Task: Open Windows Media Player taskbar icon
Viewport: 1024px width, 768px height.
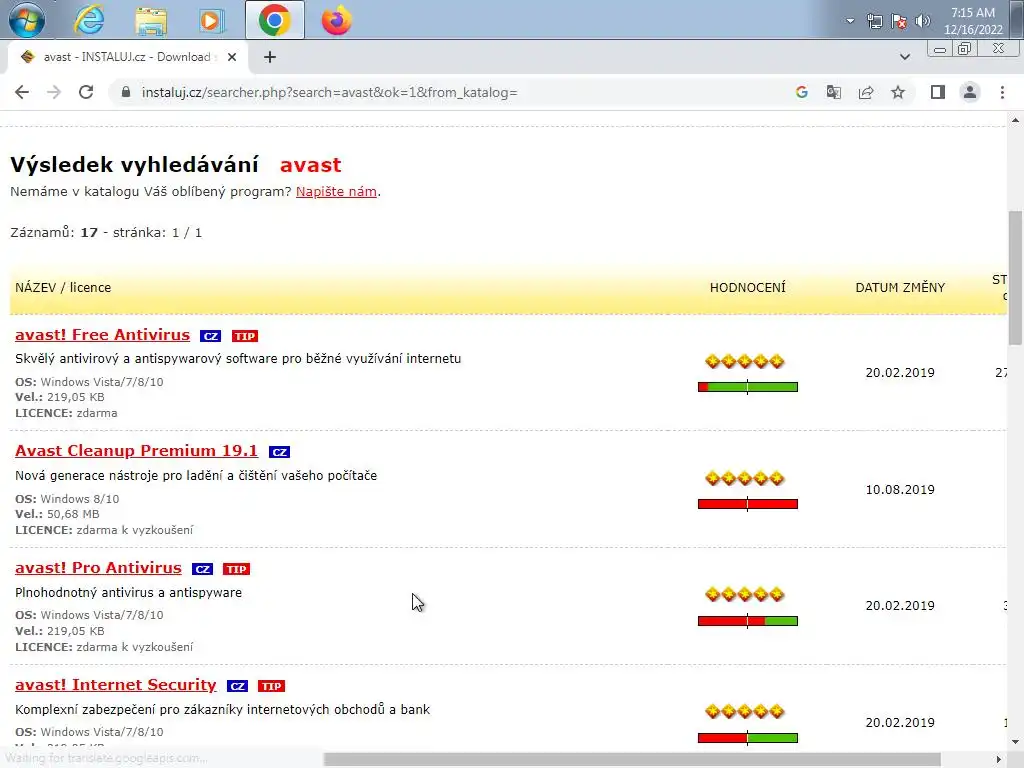Action: (x=211, y=20)
